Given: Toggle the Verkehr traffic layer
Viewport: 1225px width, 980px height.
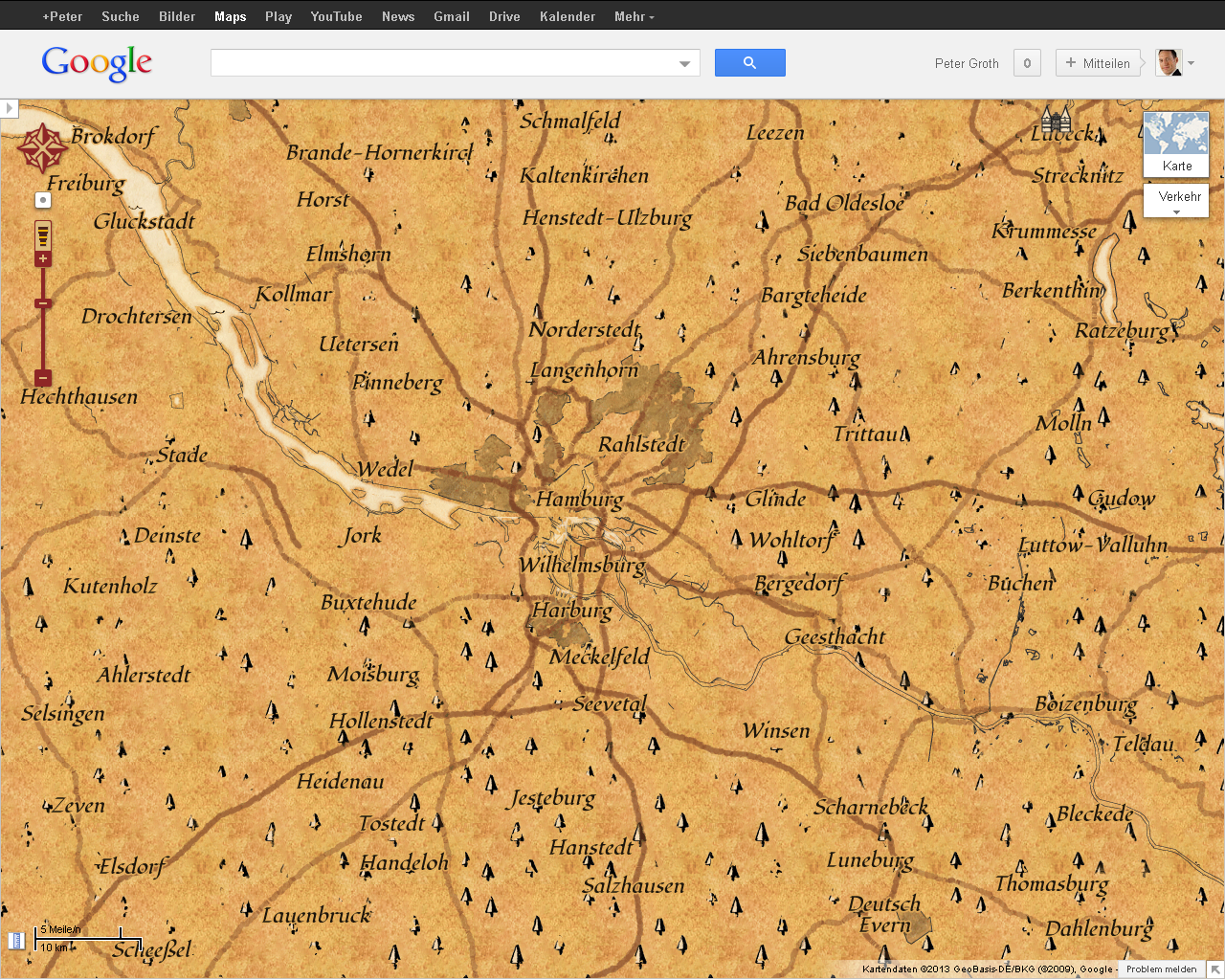Looking at the screenshot, I should 1175,196.
